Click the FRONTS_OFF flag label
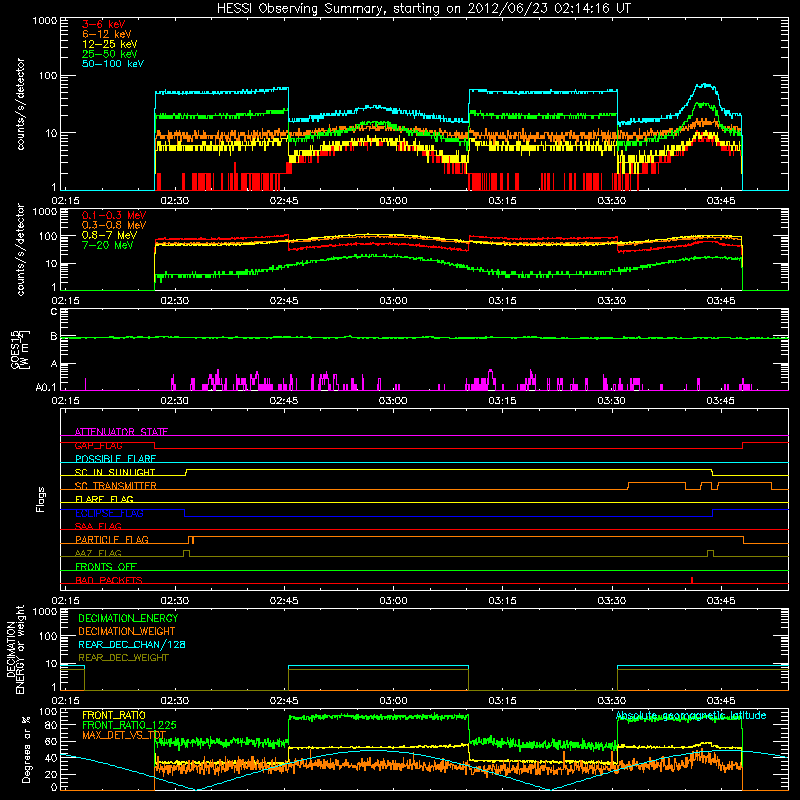The image size is (800, 800). [106, 566]
